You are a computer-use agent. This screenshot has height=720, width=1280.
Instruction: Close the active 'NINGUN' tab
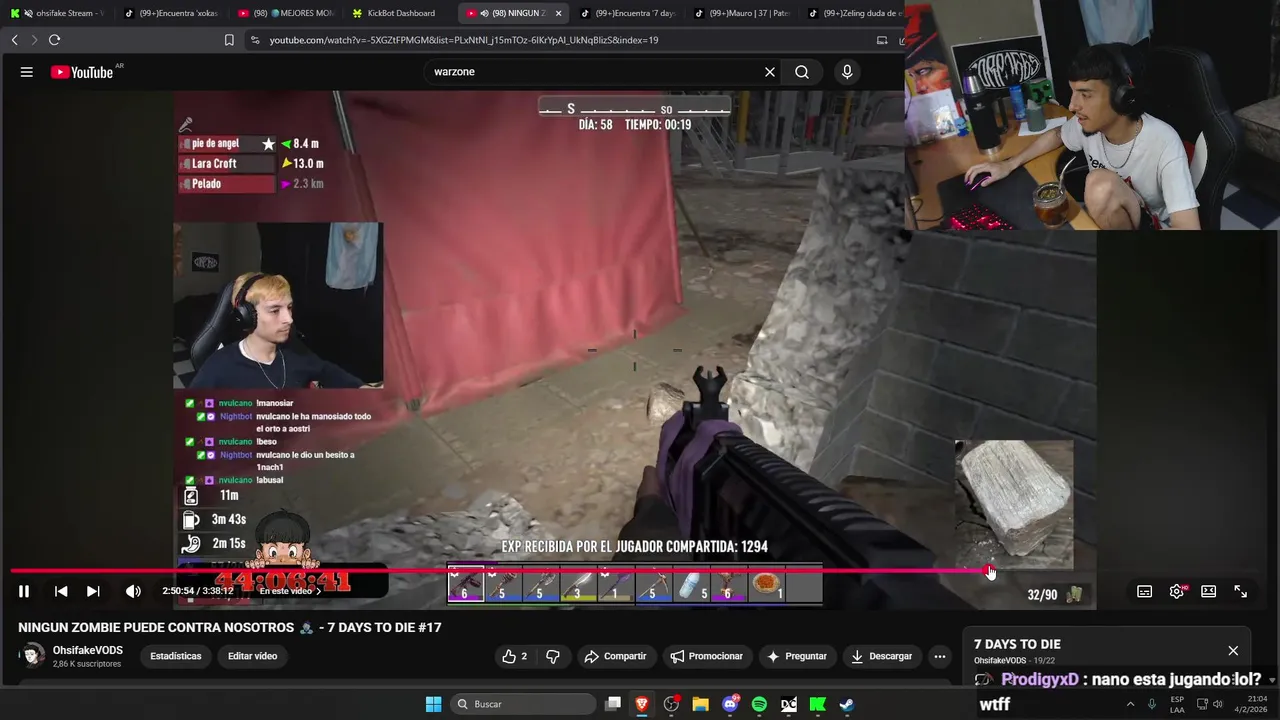(x=558, y=13)
